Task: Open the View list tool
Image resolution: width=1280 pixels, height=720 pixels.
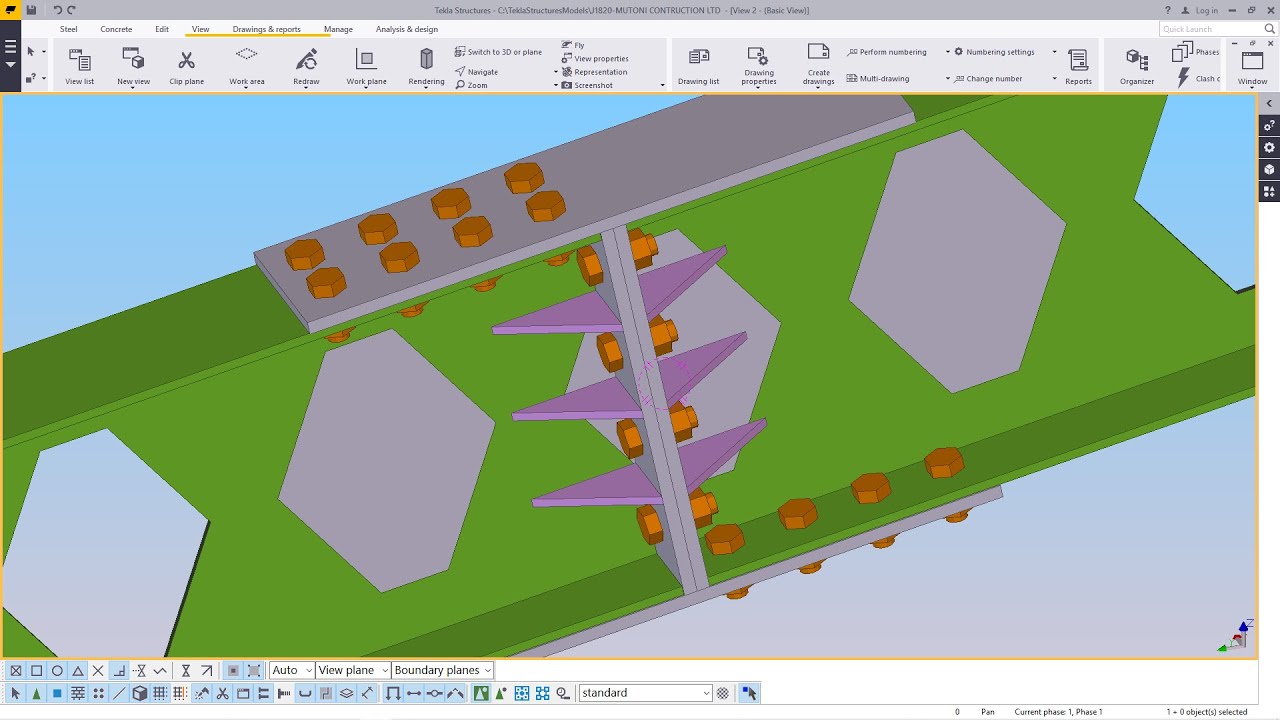Action: [x=80, y=66]
